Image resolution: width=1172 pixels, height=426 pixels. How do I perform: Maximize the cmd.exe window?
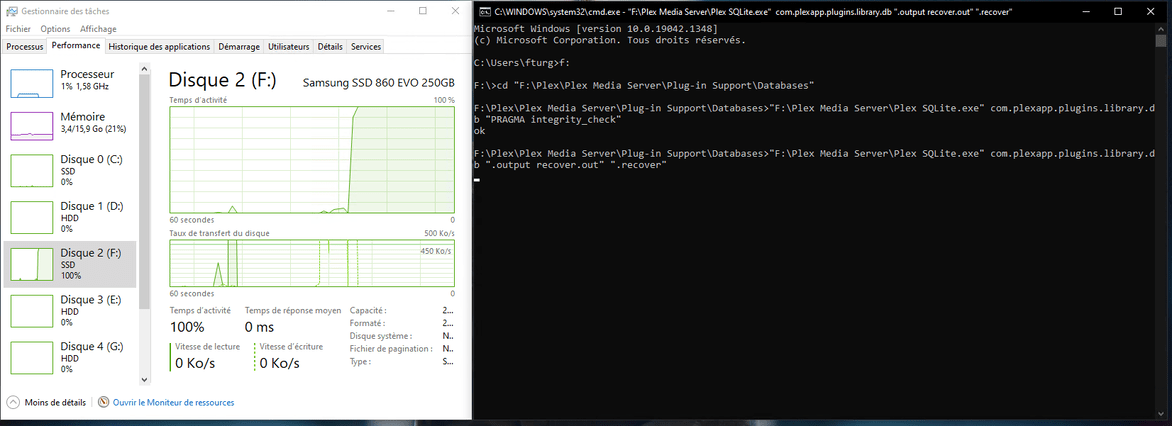[1118, 11]
